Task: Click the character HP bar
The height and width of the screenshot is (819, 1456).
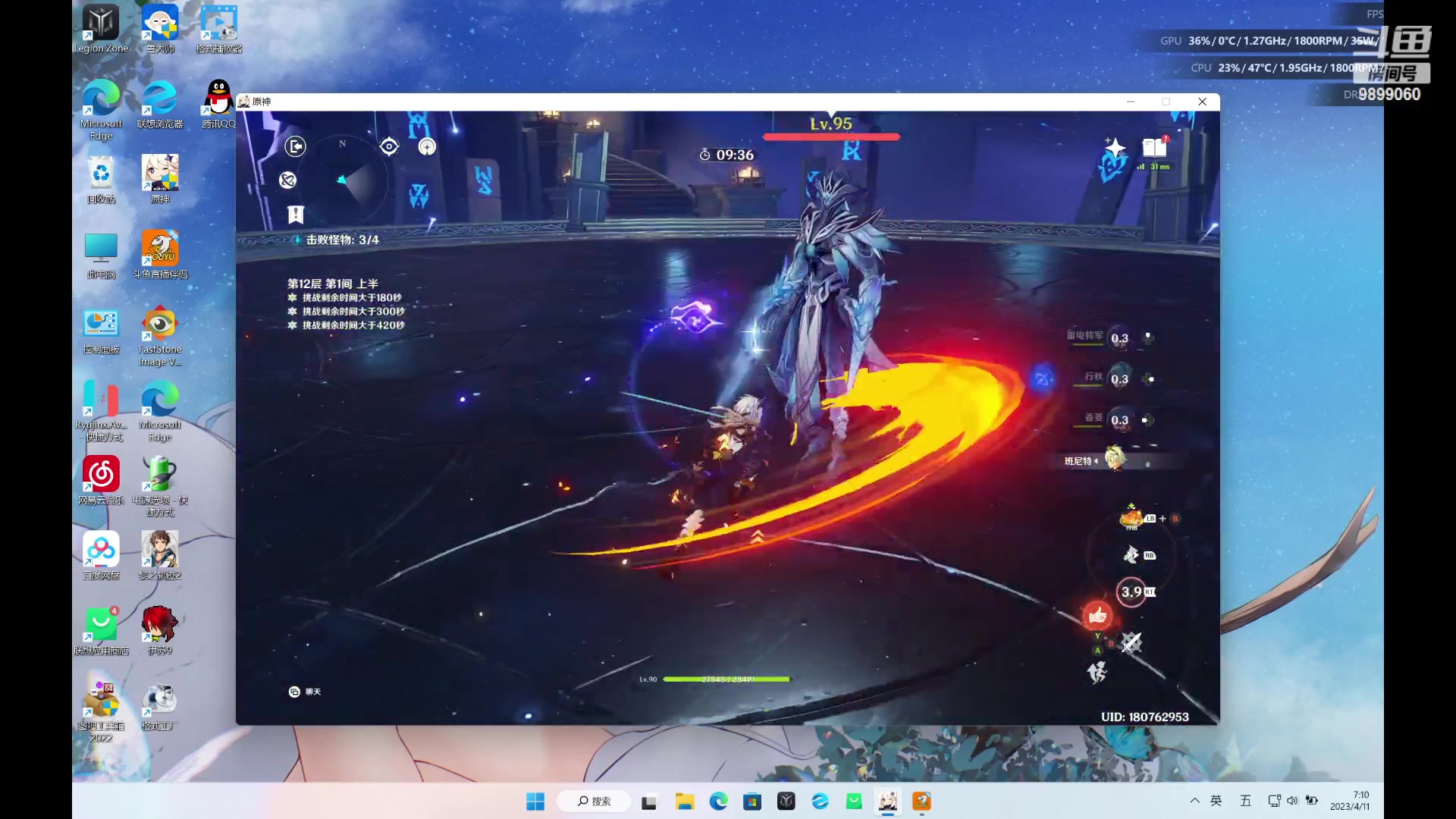Action: pos(726,679)
